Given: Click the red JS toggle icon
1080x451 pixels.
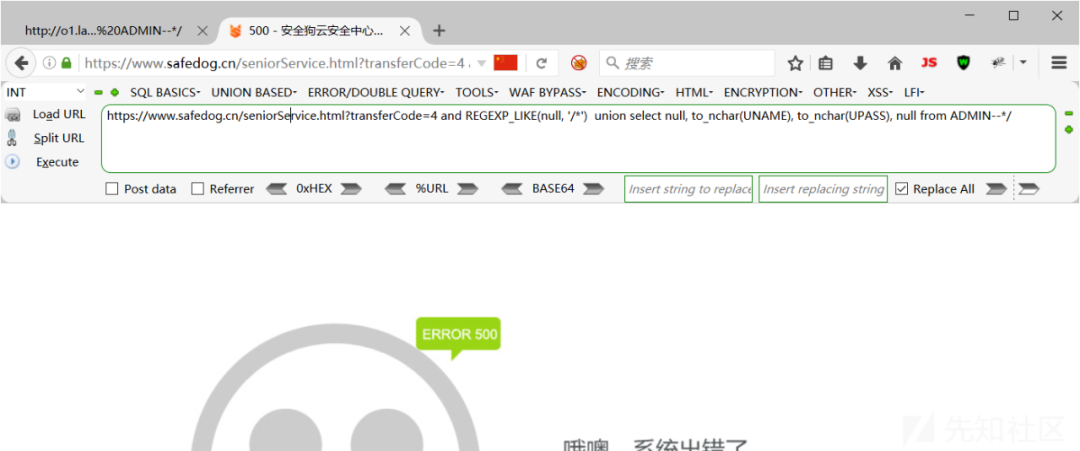Looking at the screenshot, I should pyautogui.click(x=929, y=63).
